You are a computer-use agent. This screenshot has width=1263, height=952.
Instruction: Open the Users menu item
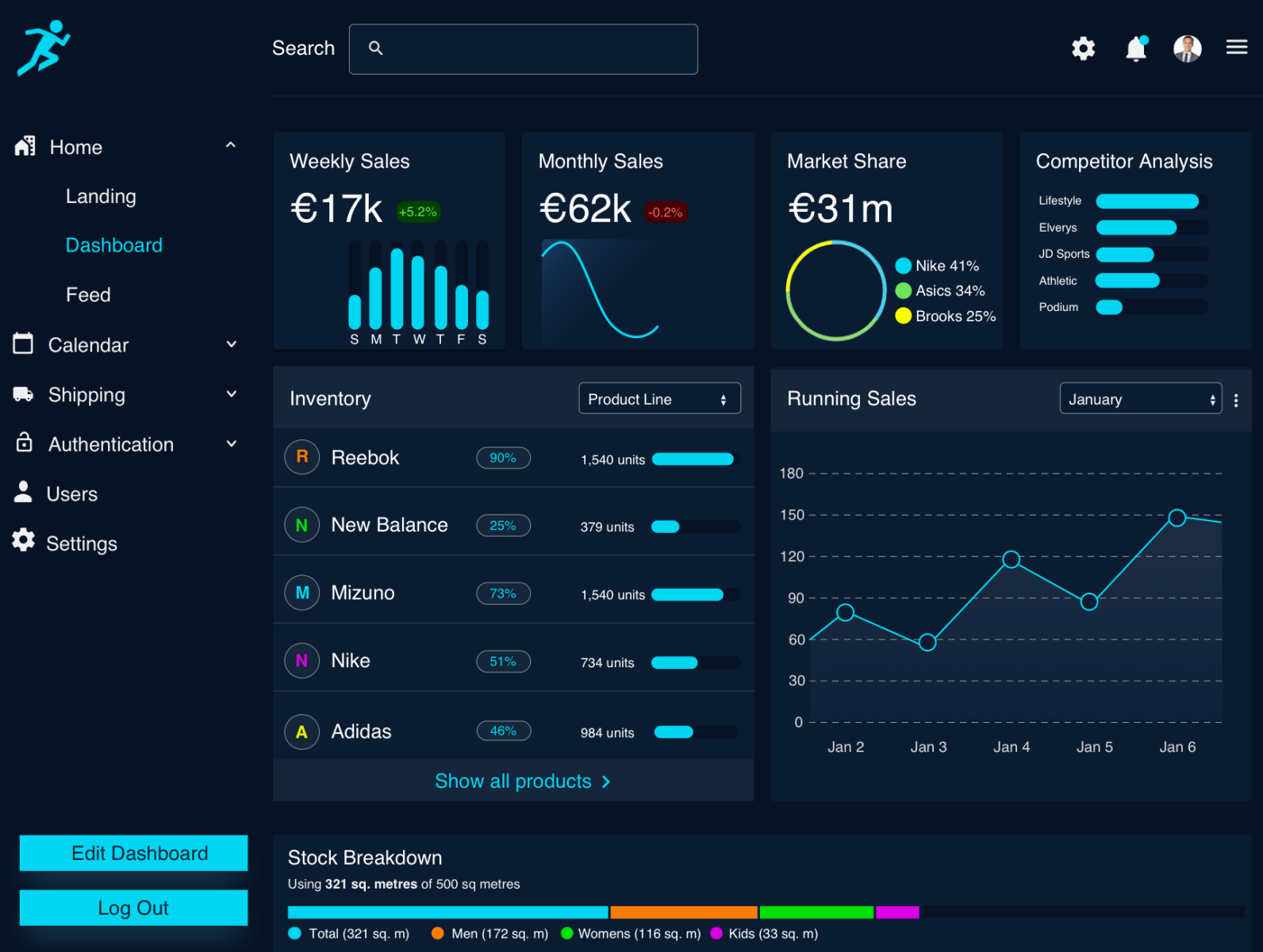point(72,494)
